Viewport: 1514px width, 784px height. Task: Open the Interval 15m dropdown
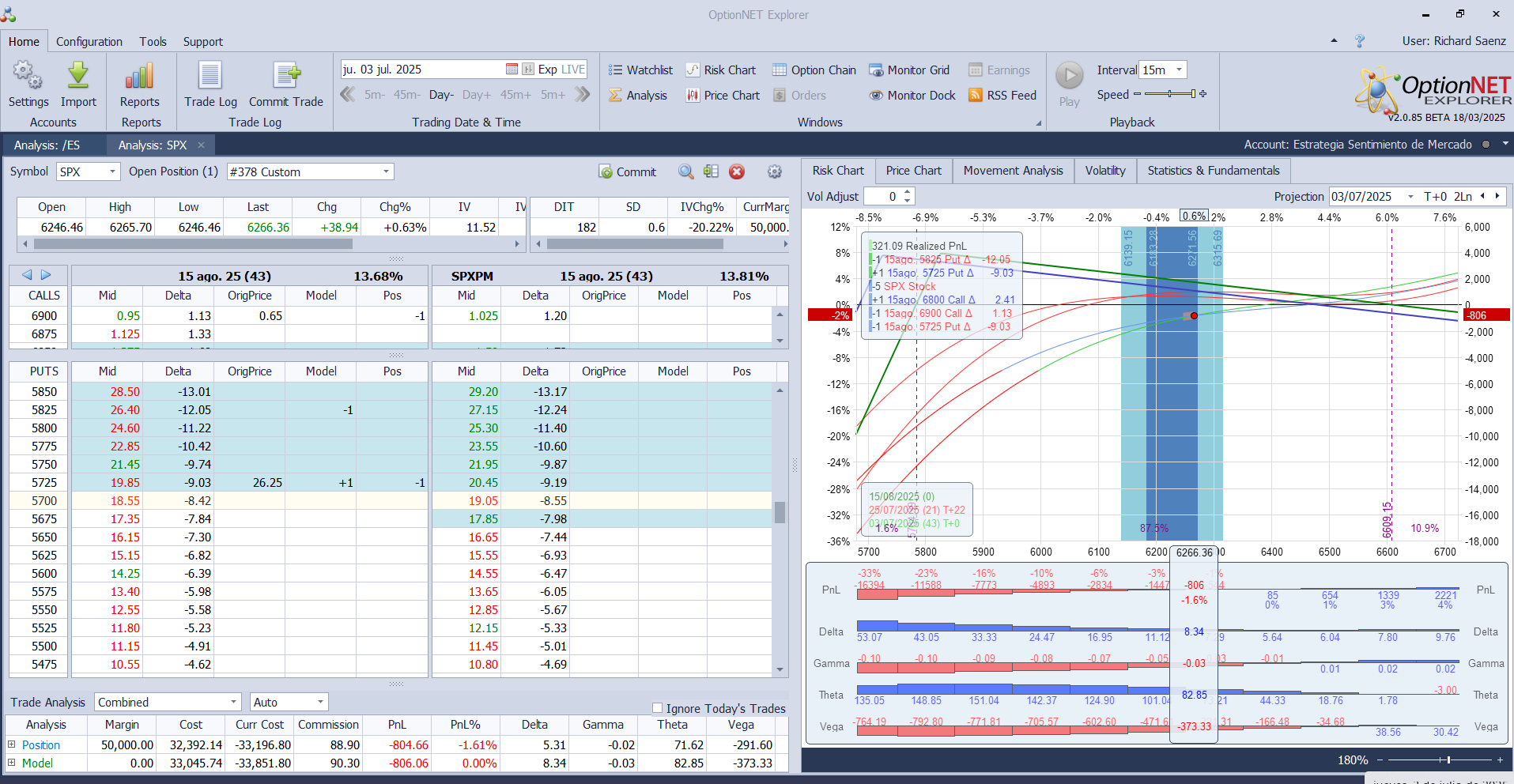[1179, 70]
